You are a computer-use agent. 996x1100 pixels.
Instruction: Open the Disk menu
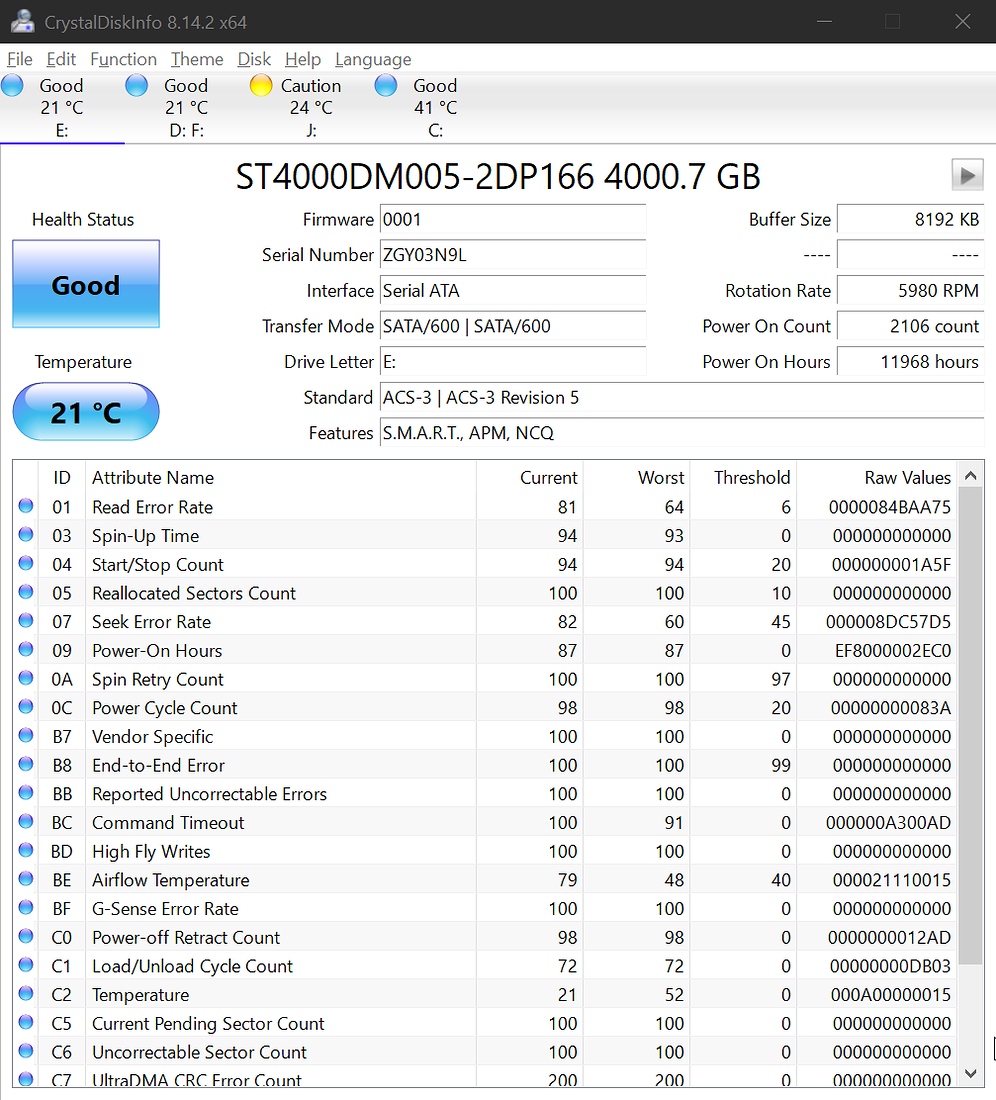(x=253, y=59)
